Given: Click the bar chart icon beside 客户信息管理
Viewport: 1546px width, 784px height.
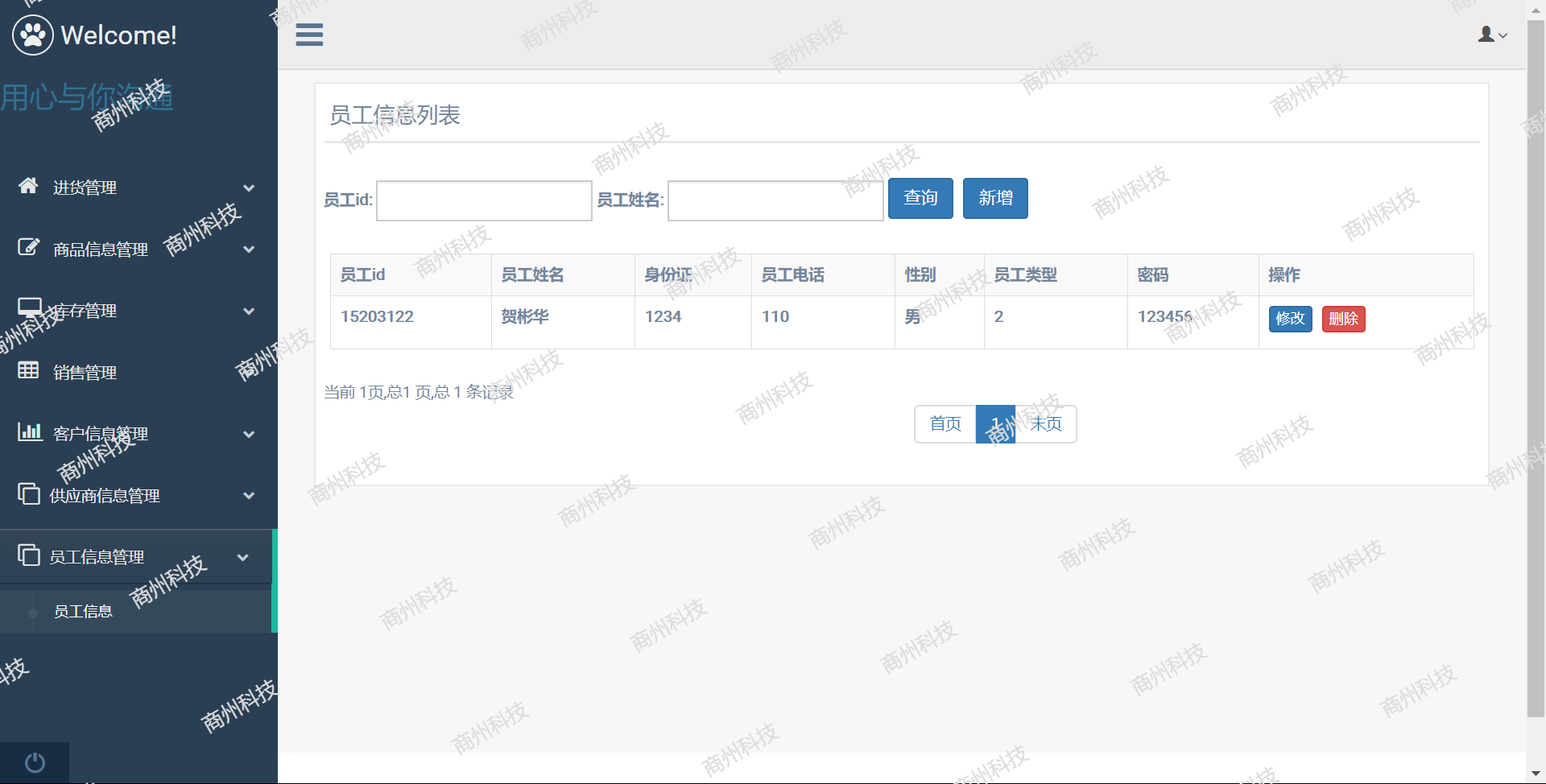Looking at the screenshot, I should pos(30,431).
